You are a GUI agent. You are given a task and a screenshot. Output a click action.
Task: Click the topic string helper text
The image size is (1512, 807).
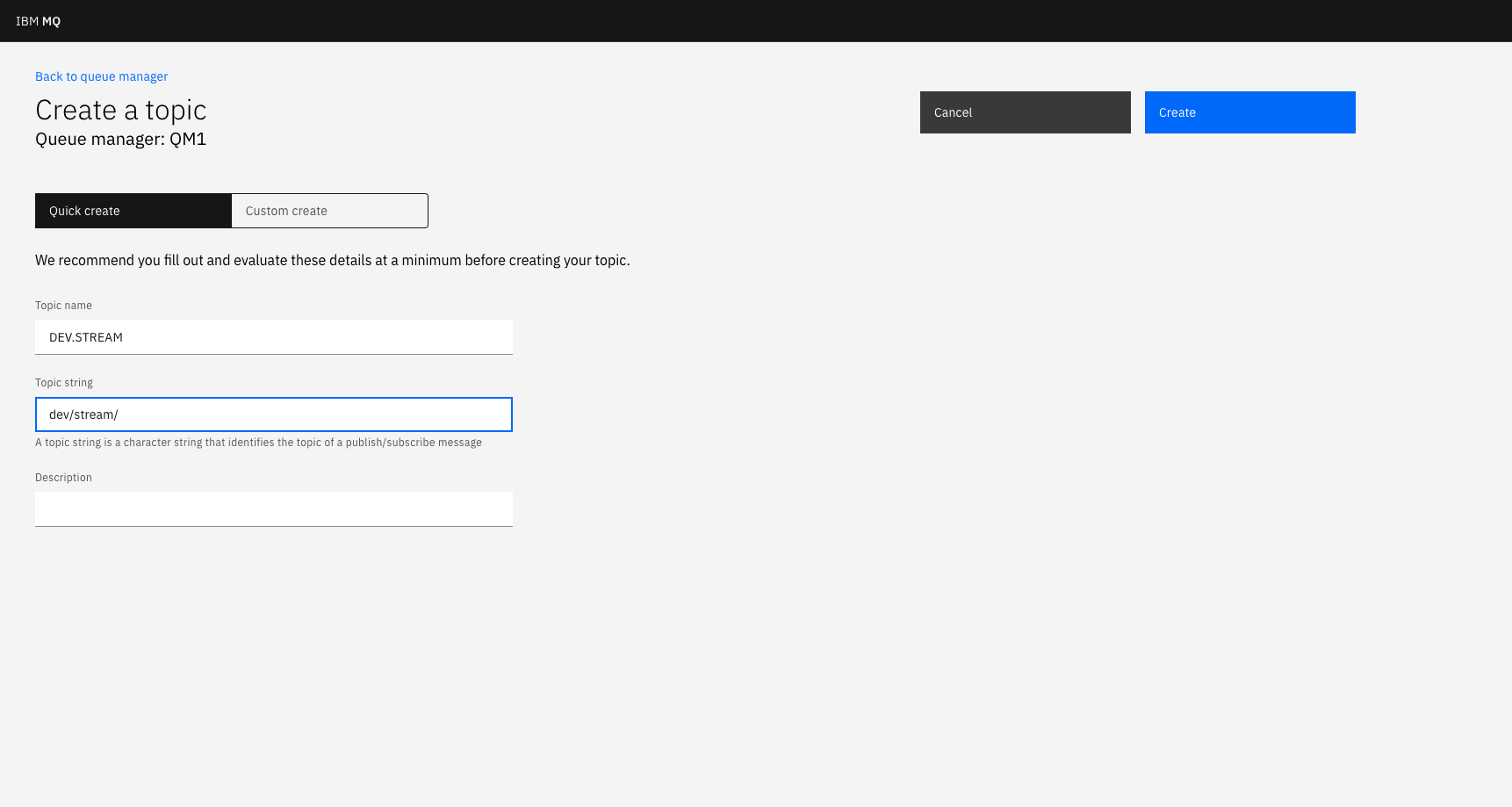258,443
